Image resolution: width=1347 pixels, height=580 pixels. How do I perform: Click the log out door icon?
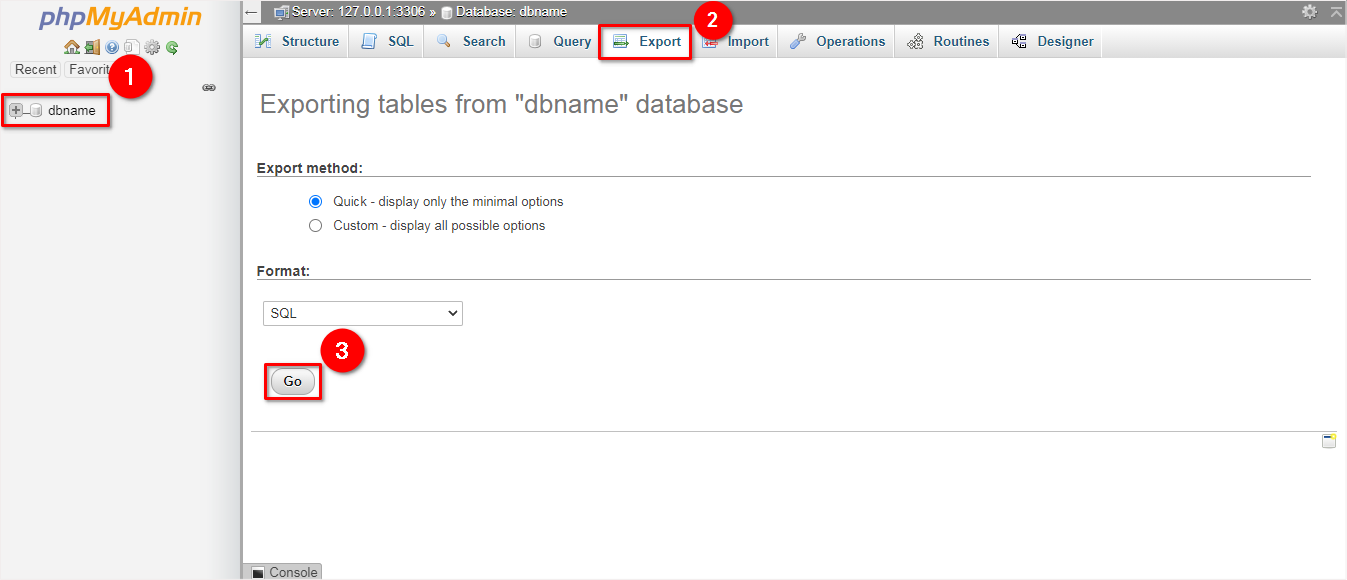click(91, 47)
